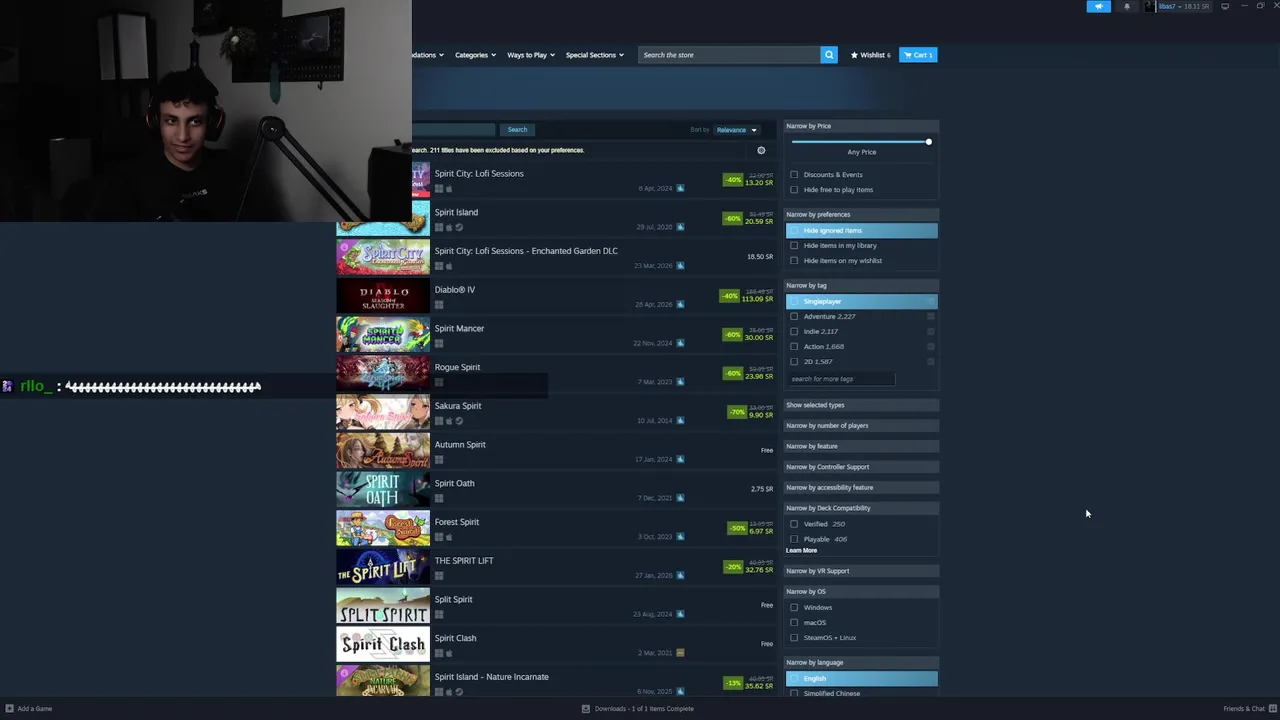Click the Add a Game plus icon

coord(10,709)
